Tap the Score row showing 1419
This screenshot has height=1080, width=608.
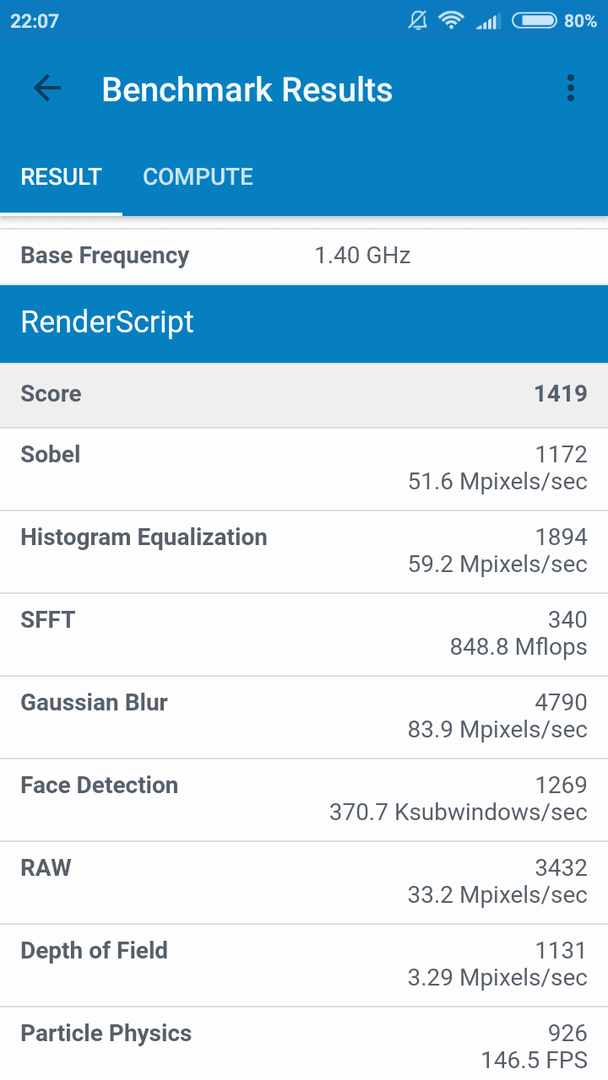coord(304,395)
